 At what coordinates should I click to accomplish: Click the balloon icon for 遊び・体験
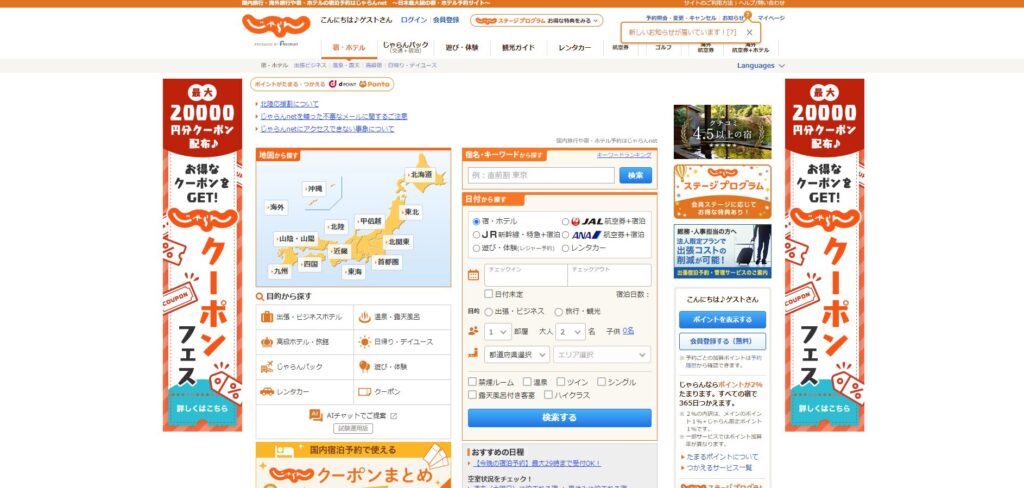point(365,367)
